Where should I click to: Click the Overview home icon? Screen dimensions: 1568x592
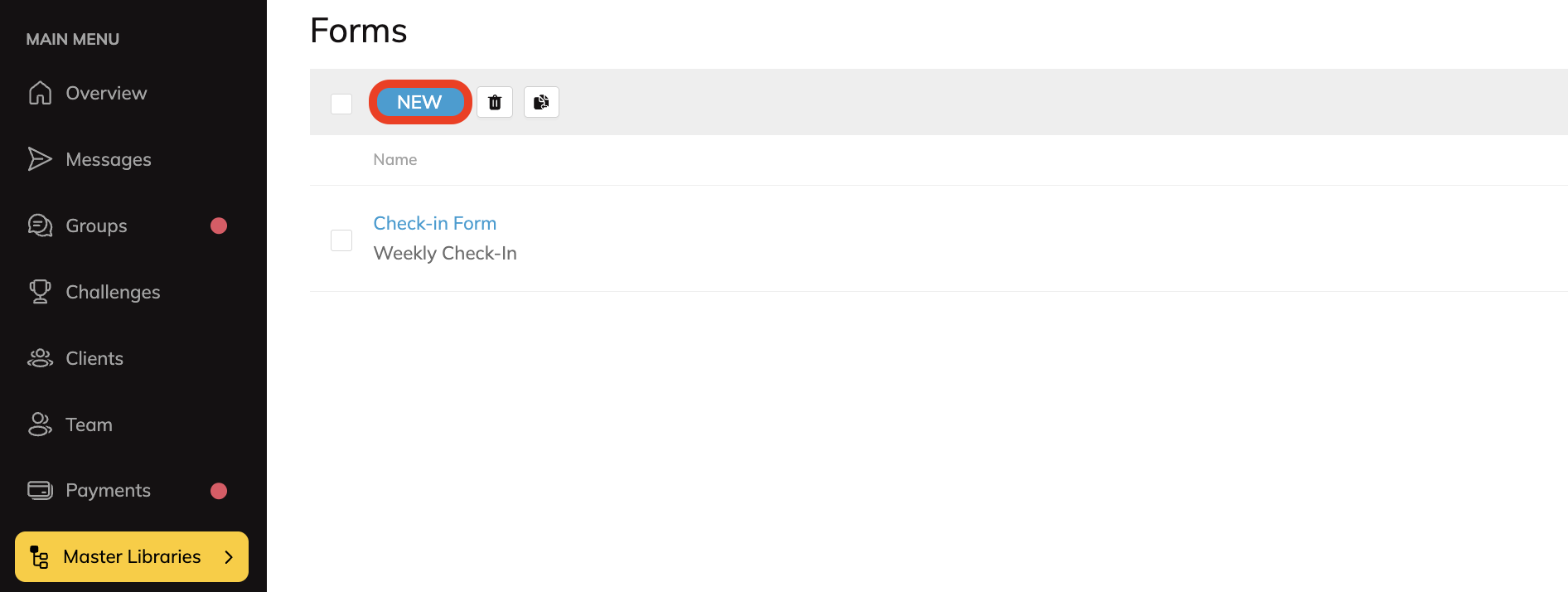point(40,93)
